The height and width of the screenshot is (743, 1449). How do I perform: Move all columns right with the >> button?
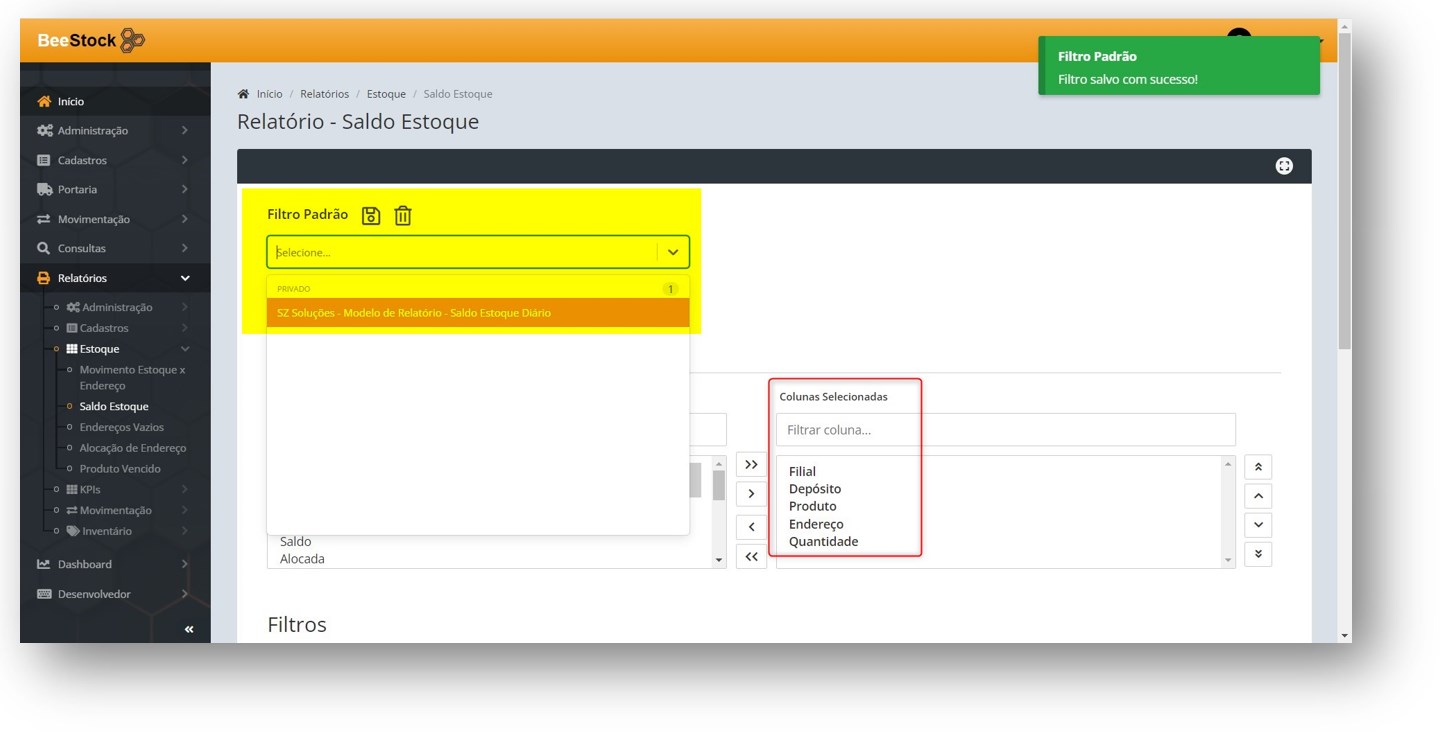tap(751, 465)
